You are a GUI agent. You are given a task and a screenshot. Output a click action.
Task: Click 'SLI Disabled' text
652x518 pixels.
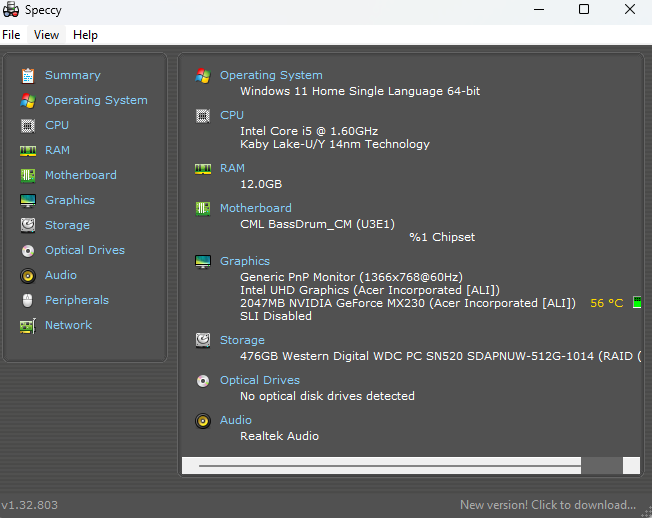coord(276,316)
